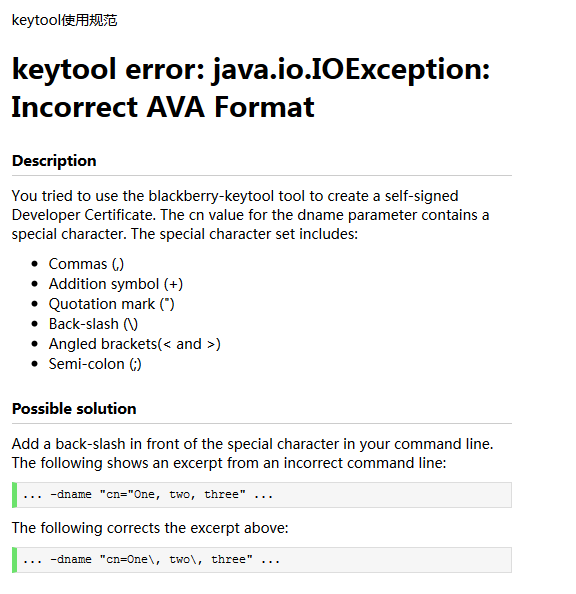The width and height of the screenshot is (576, 594).
Task: Click the Semi-colon bullet item
Action: pos(95,364)
